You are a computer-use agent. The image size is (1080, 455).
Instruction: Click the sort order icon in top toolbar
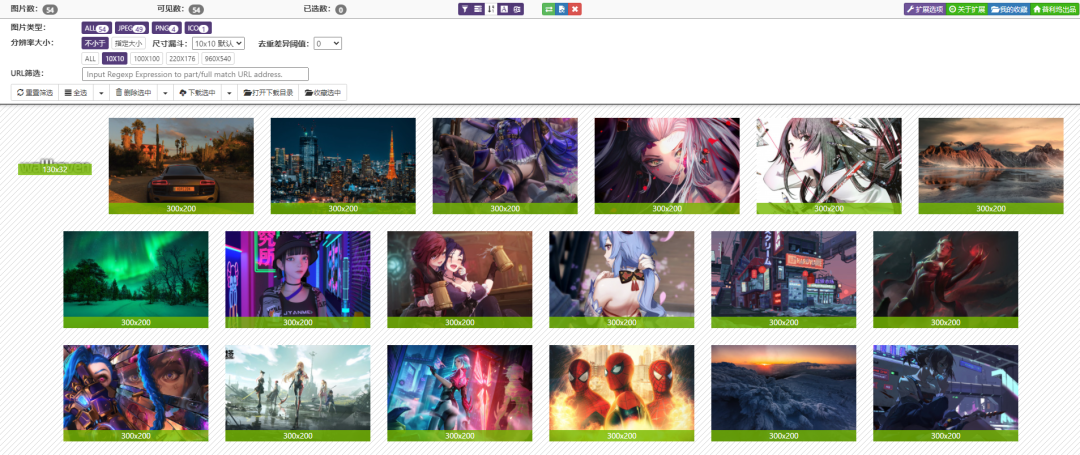pyautogui.click(x=491, y=9)
